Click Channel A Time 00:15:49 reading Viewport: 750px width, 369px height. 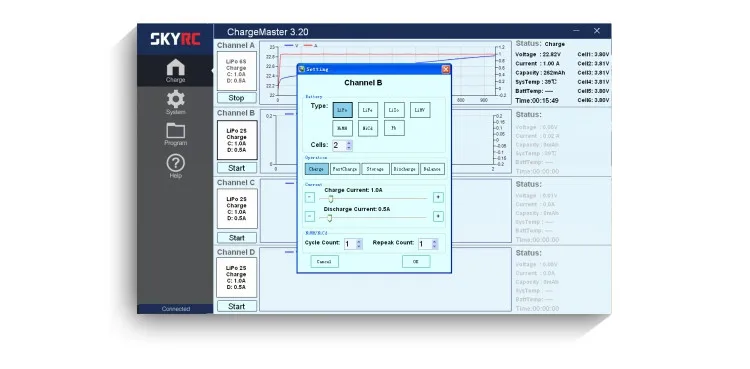(x=537, y=101)
